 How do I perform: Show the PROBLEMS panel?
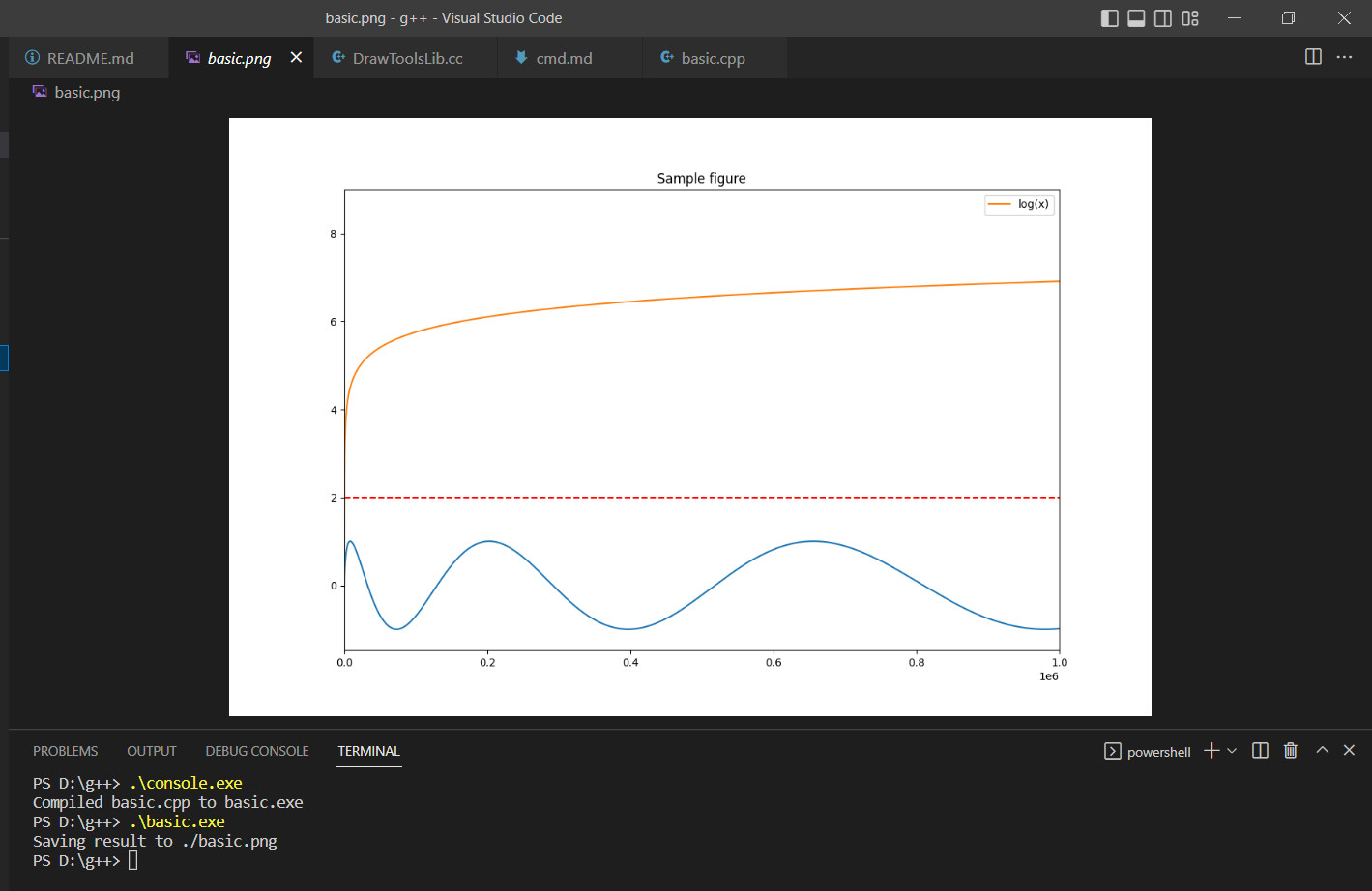click(x=65, y=751)
